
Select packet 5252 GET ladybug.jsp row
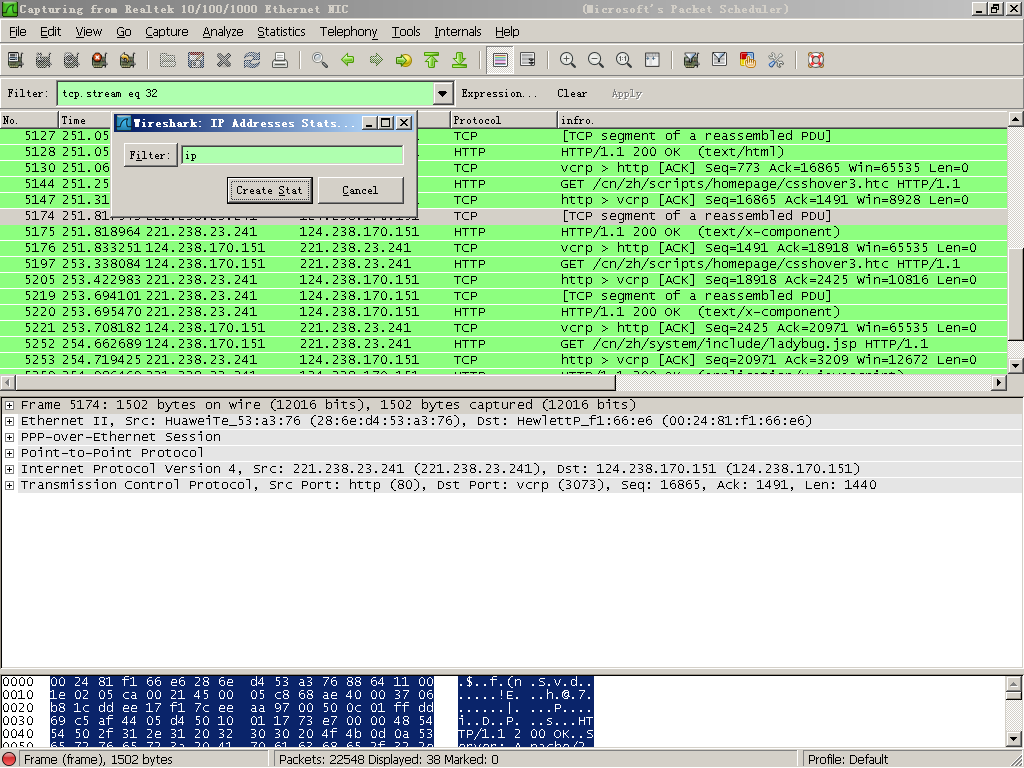tap(503, 344)
